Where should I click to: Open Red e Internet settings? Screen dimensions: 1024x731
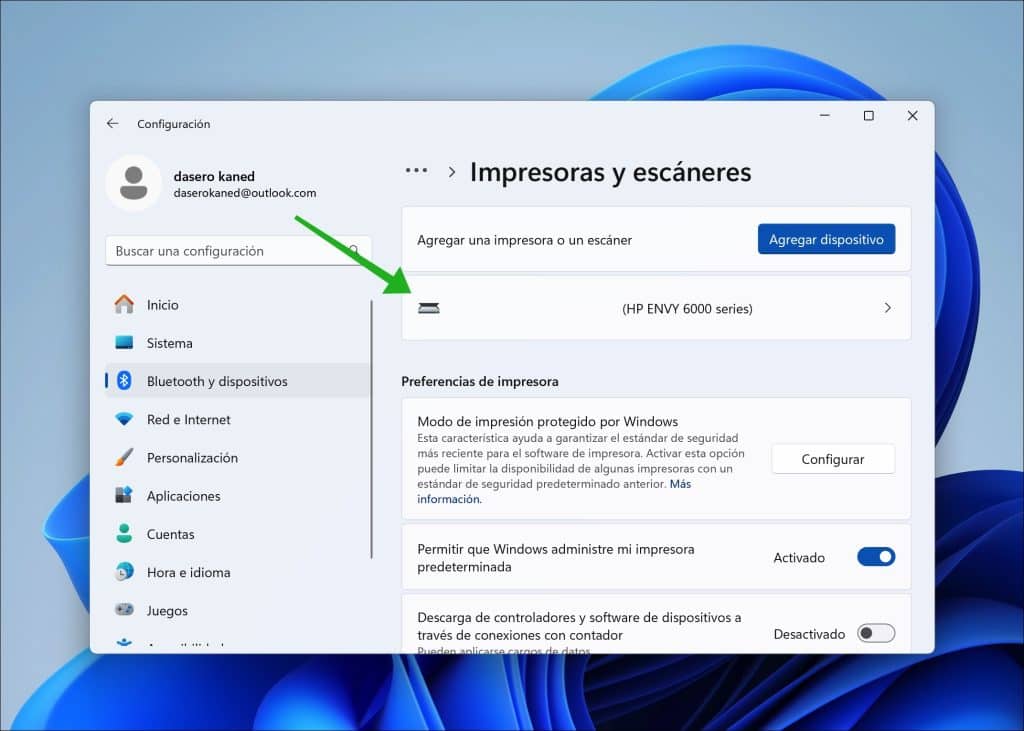238,419
